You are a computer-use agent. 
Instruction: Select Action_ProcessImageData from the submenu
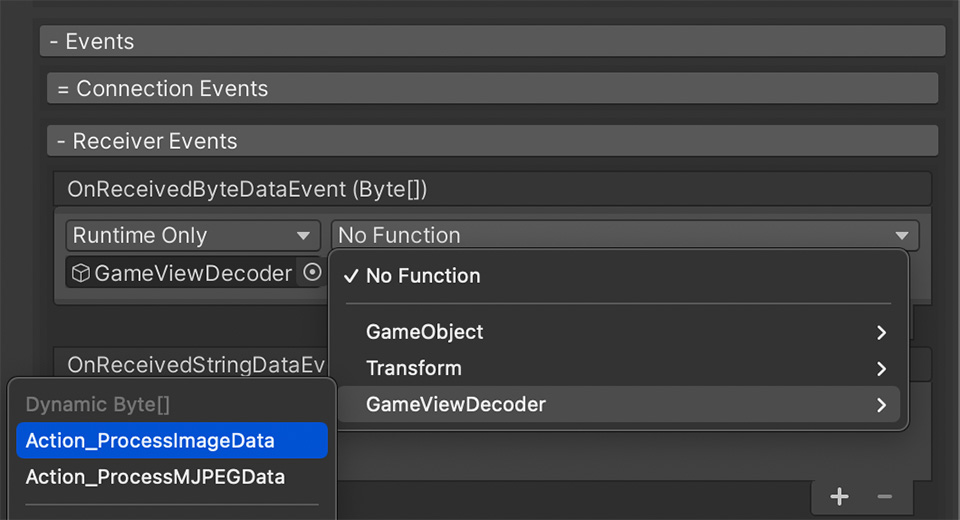coord(150,441)
